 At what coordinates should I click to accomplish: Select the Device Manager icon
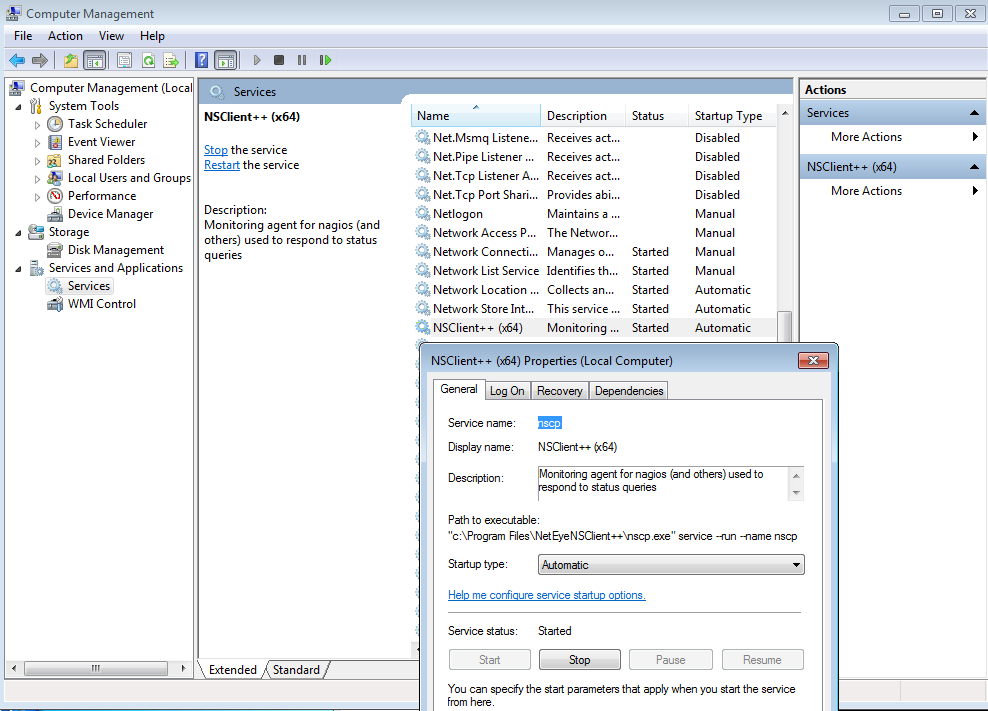[55, 214]
